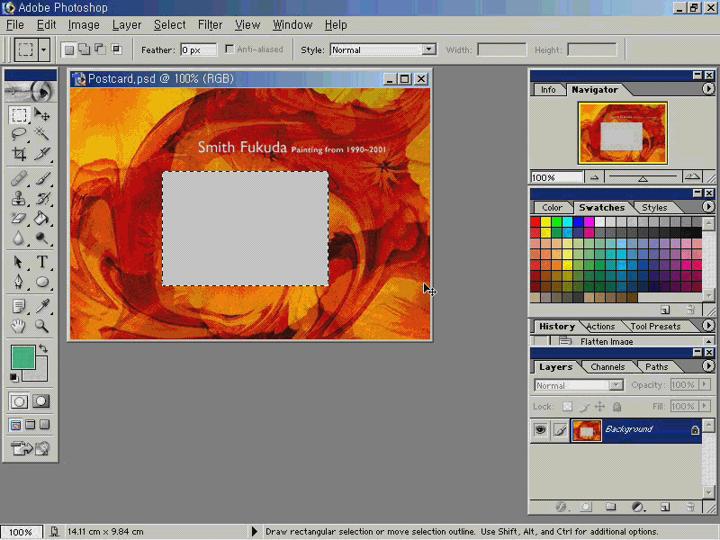This screenshot has height=540, width=720.
Task: Choose Standard Screen mode
Action: point(16,425)
